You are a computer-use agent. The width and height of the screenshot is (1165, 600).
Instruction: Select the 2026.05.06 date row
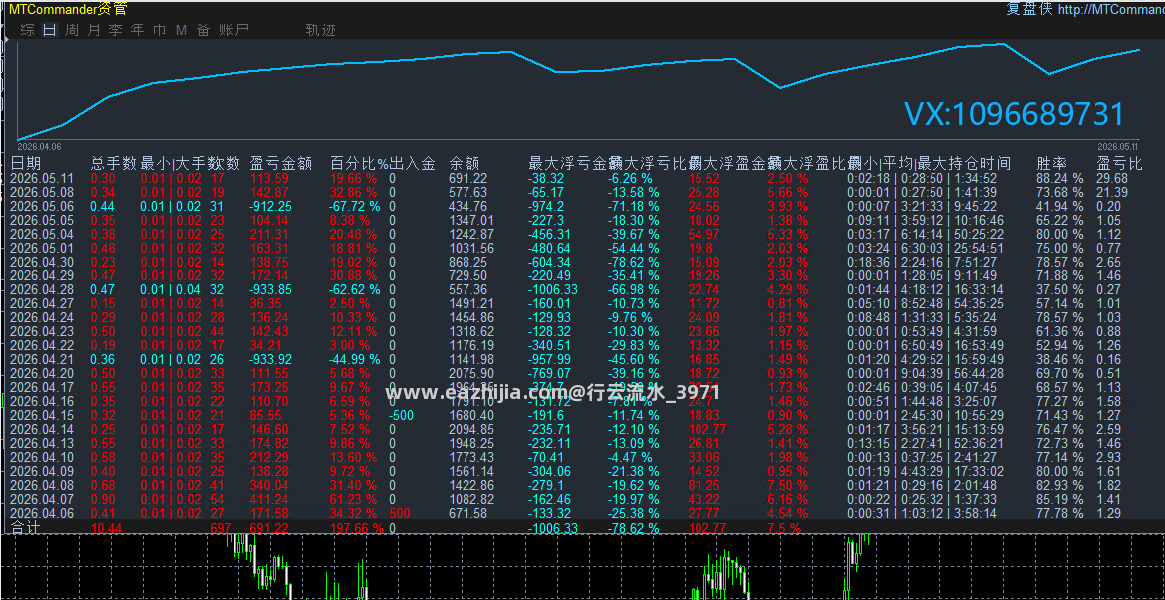coord(42,206)
